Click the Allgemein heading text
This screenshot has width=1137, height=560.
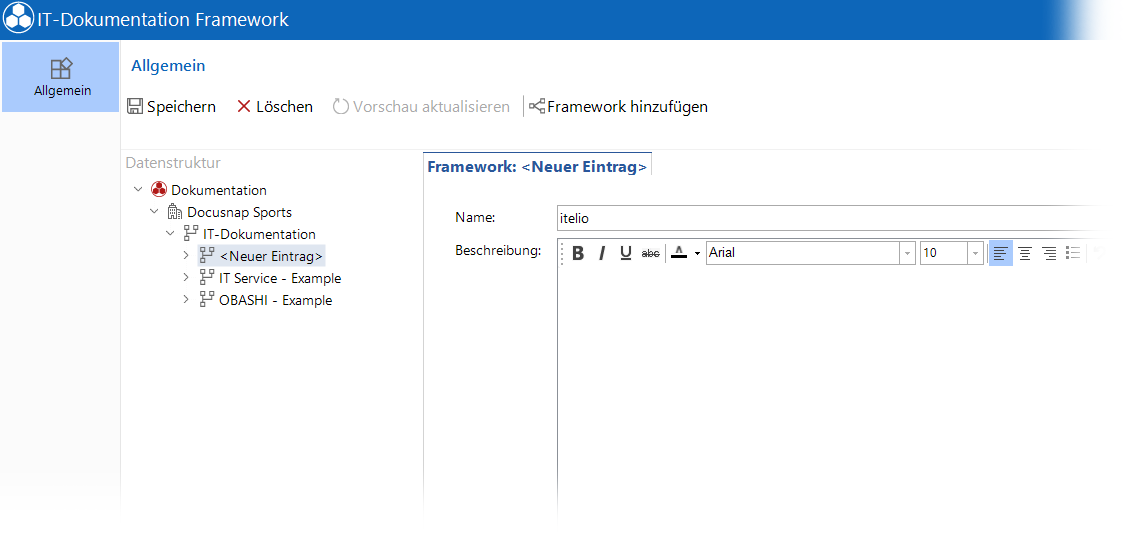coord(168,66)
